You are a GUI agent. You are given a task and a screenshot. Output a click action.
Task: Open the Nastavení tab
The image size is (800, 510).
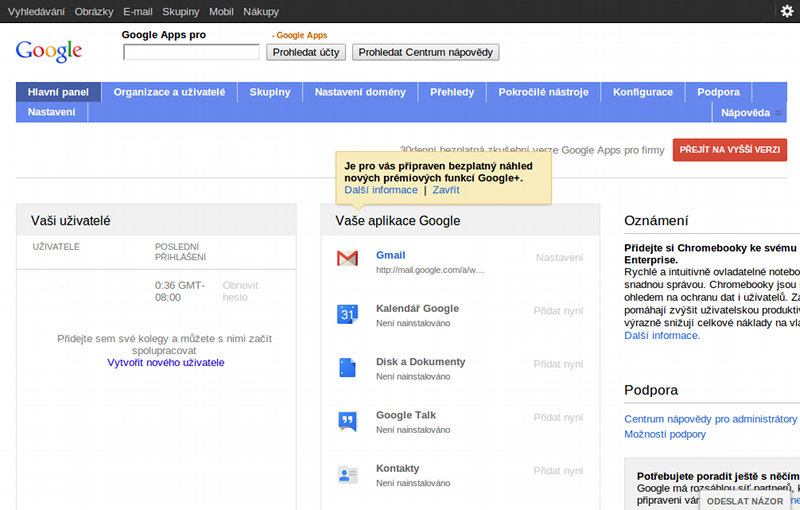(x=52, y=112)
